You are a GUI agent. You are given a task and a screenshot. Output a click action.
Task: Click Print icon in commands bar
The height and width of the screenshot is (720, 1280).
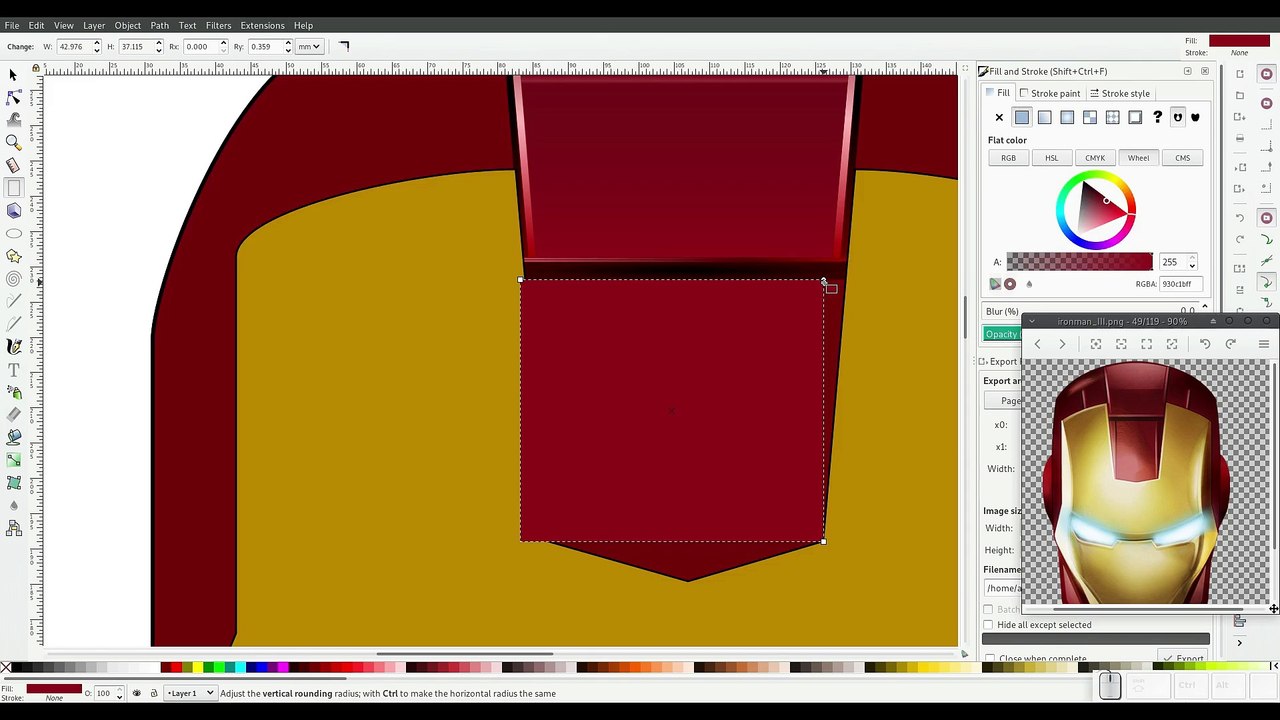[x=1240, y=139]
